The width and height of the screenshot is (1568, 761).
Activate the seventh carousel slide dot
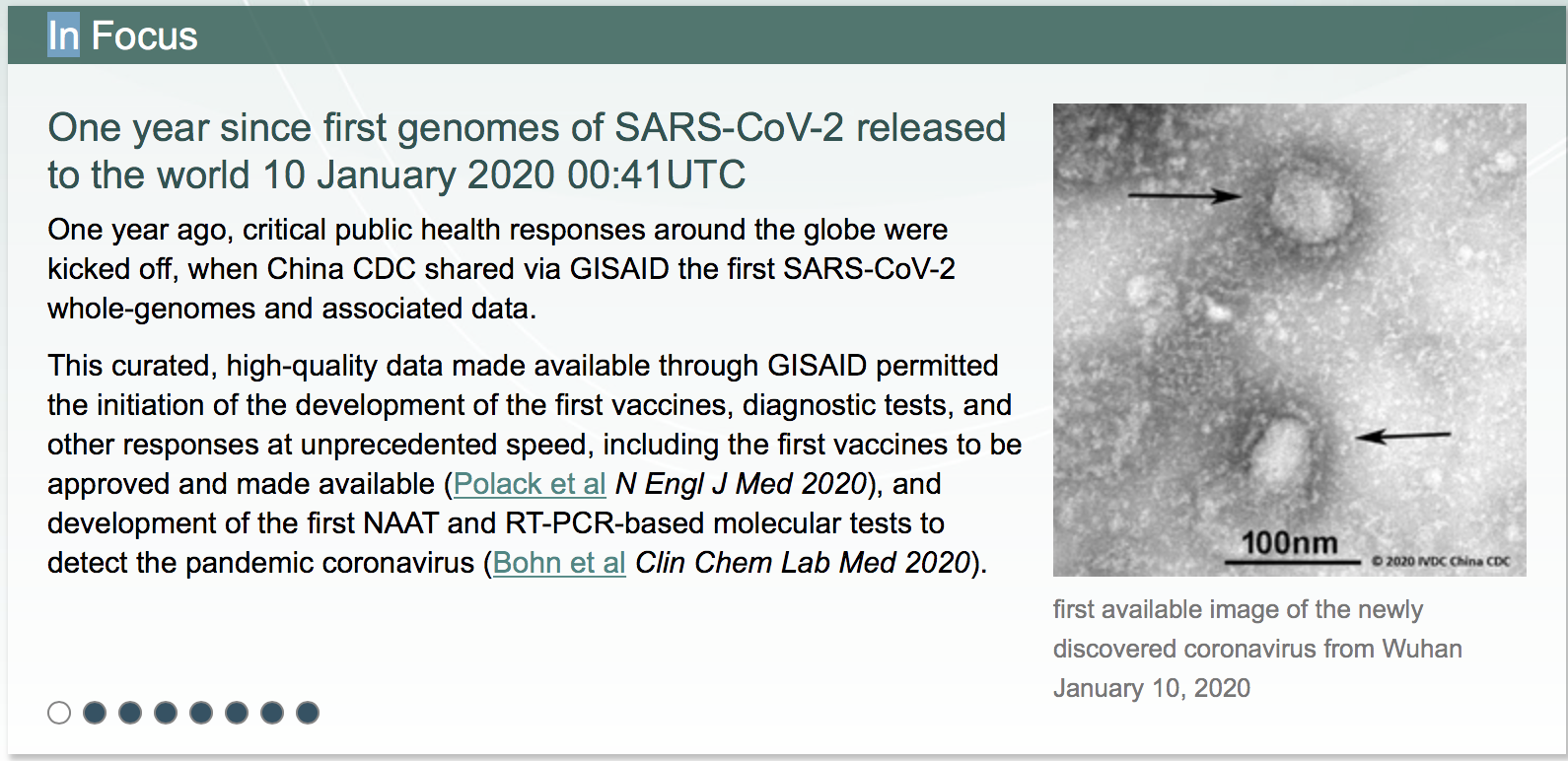[272, 713]
